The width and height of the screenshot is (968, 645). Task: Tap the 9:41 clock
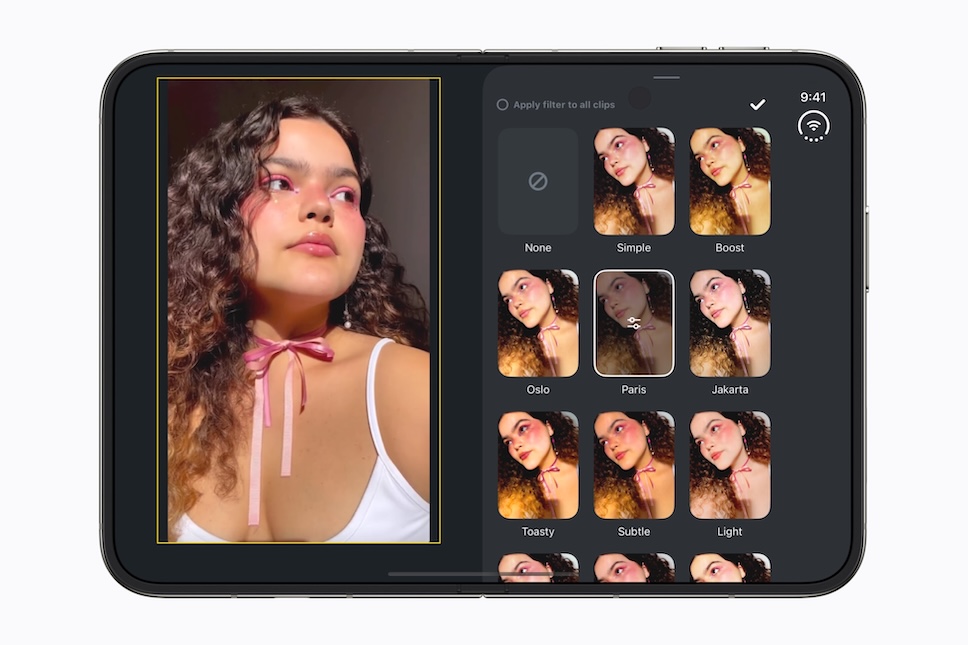click(x=813, y=97)
